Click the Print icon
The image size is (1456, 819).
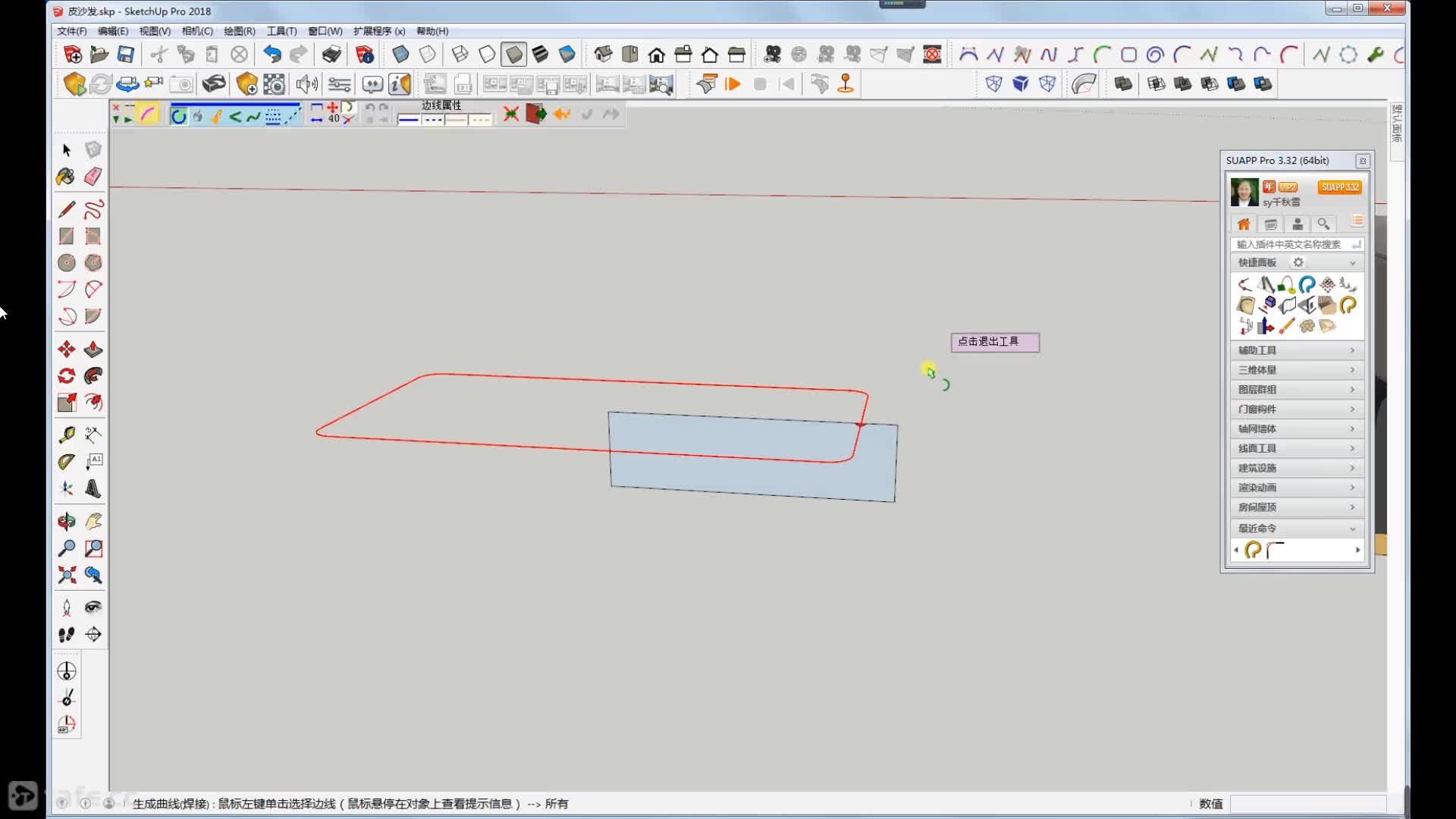331,55
